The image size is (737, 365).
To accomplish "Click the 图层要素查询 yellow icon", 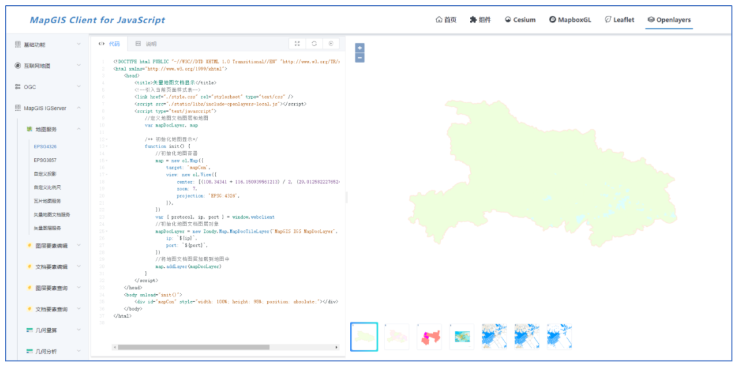I will [x=30, y=288].
